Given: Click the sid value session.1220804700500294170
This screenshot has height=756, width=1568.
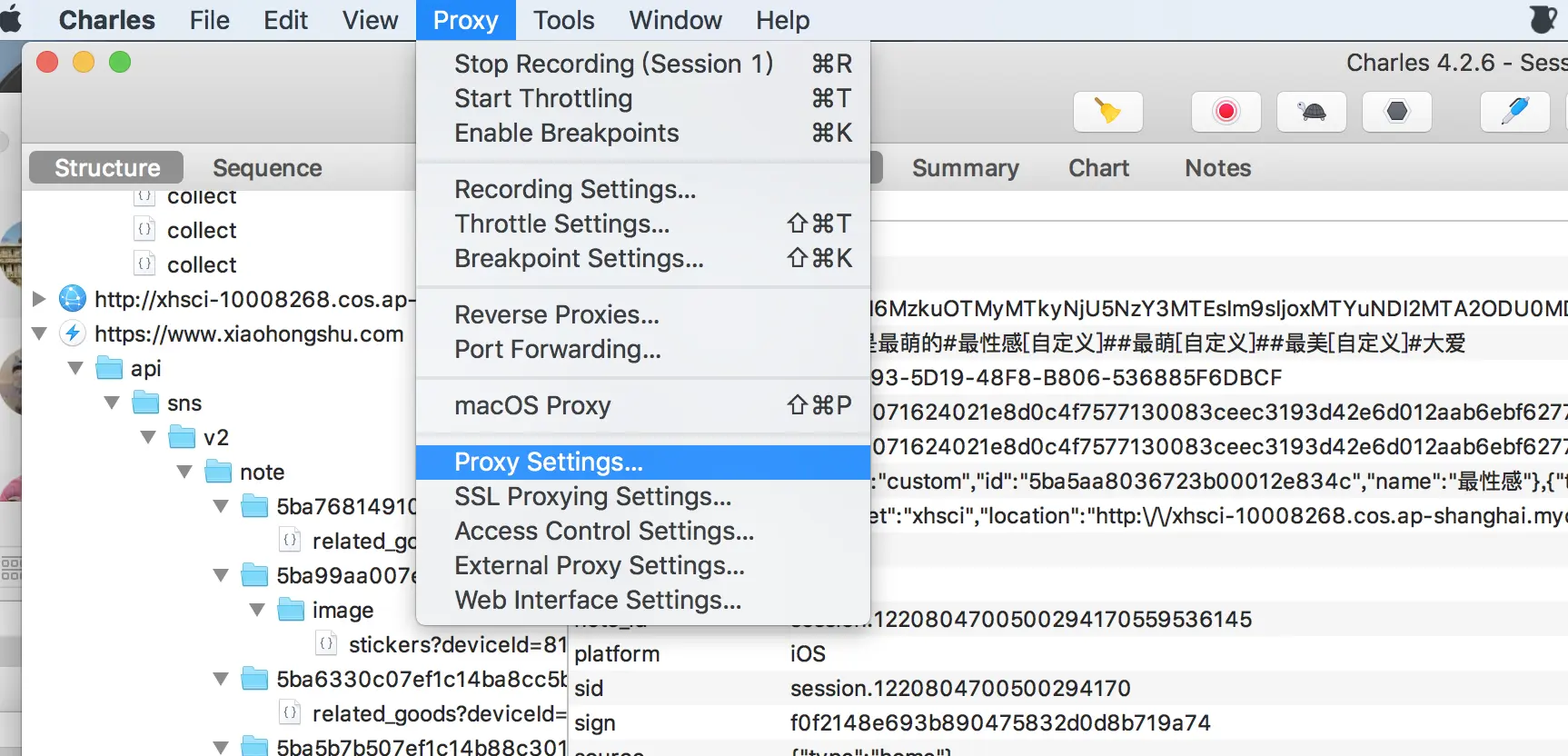Looking at the screenshot, I should point(960,689).
